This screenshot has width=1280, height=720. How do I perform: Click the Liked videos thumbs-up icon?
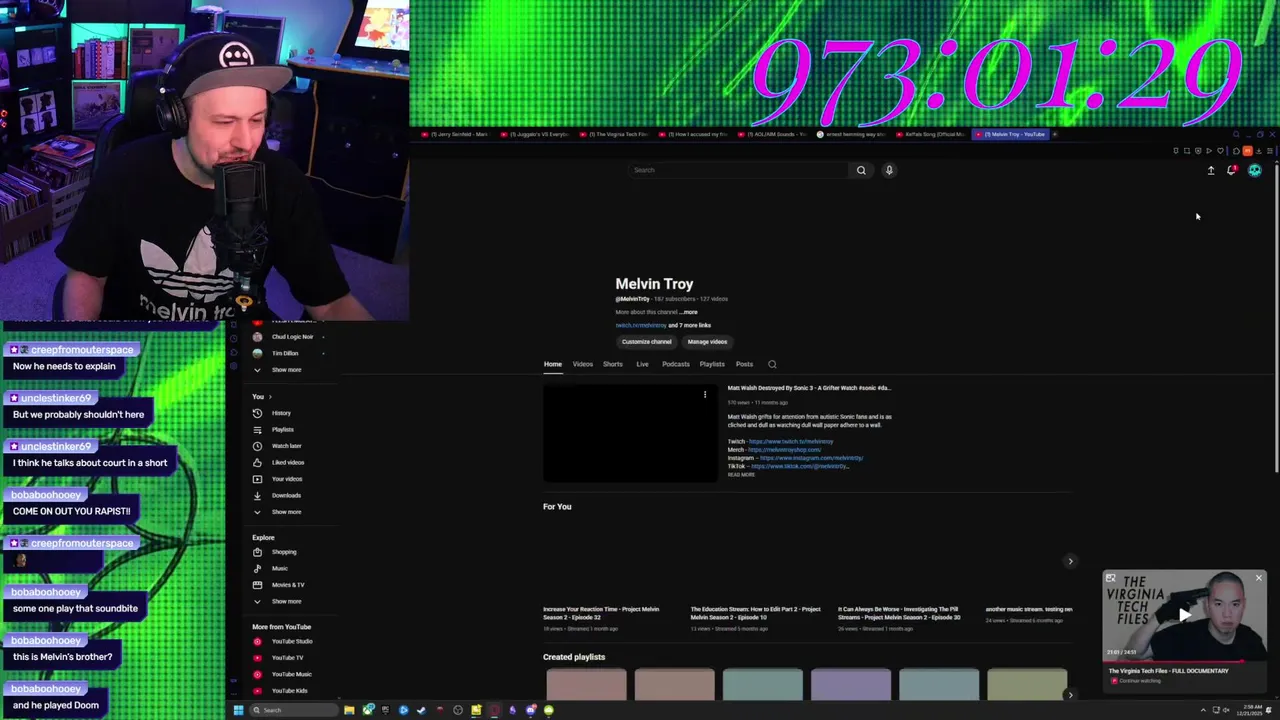tap(257, 462)
